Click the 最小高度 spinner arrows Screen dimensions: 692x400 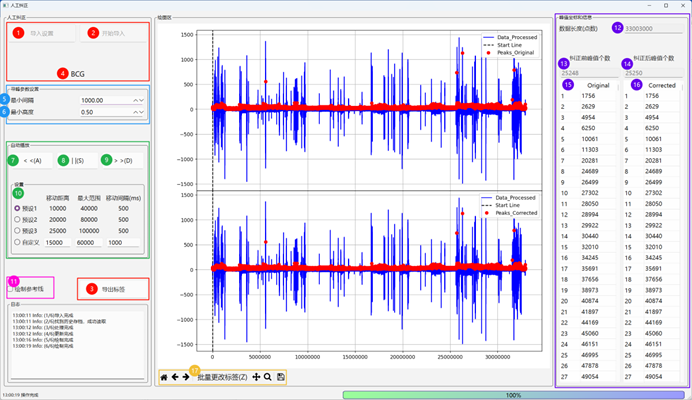point(140,112)
